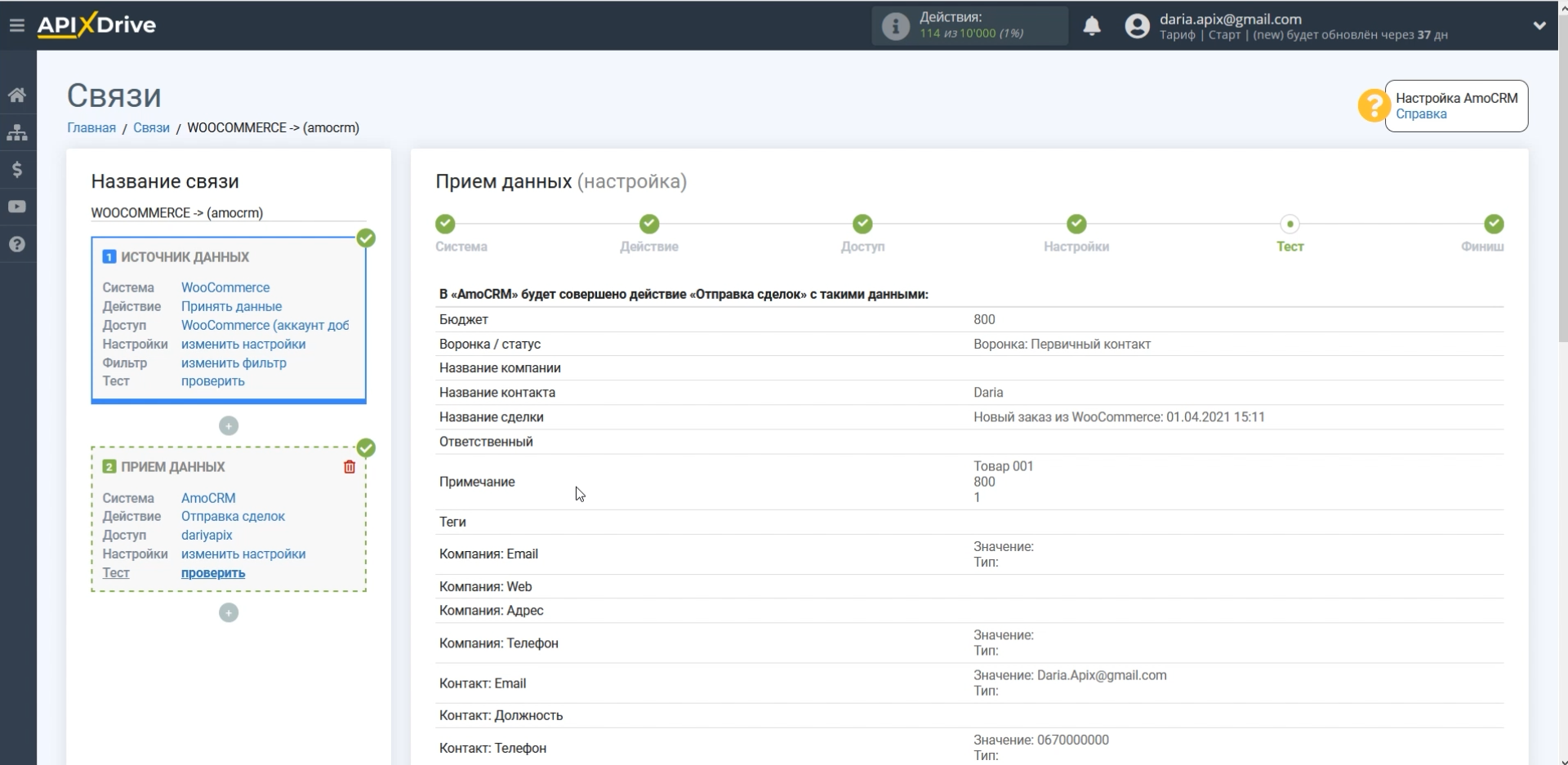Open the billing dollar icon in sidebar
This screenshot has width=1568, height=765.
coord(17,170)
